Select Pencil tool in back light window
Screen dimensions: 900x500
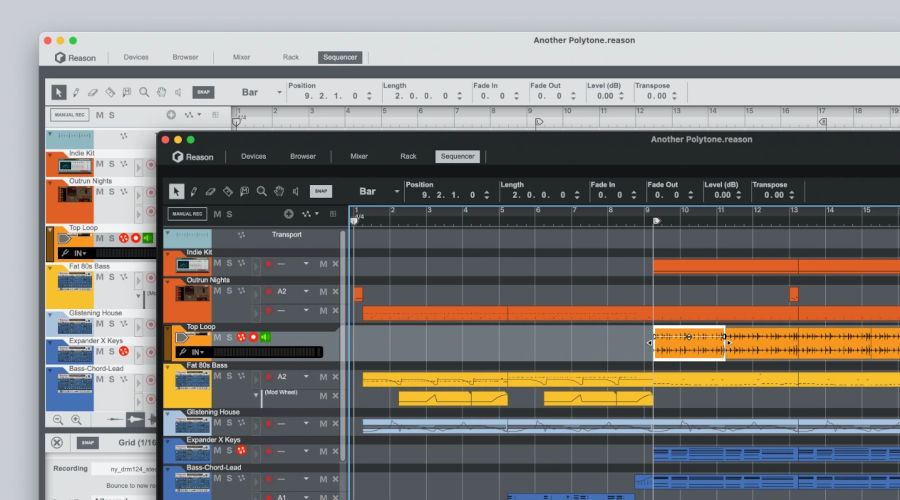pyautogui.click(x=76, y=92)
